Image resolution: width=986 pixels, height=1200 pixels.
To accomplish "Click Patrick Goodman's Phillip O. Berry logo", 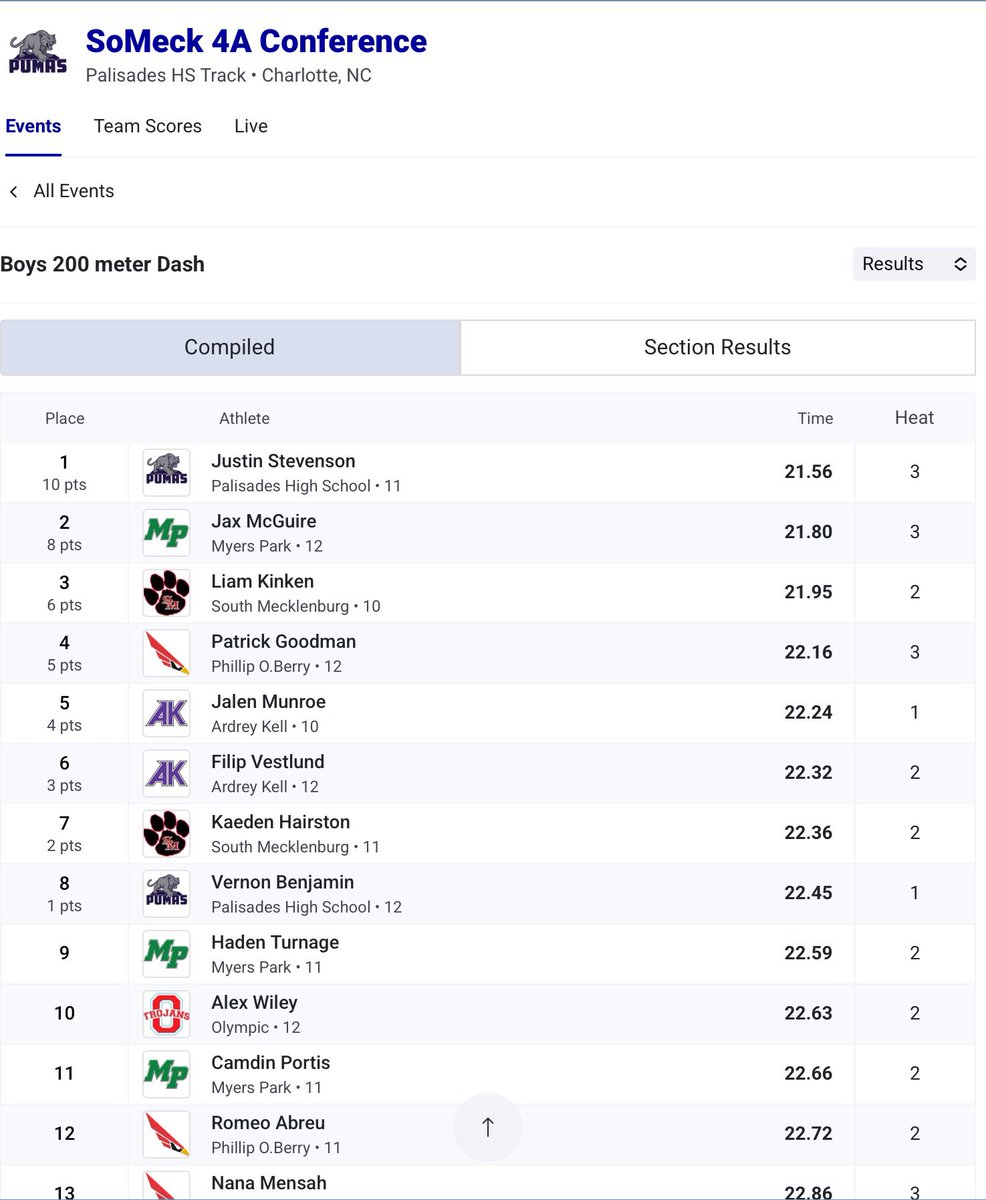I will [166, 653].
